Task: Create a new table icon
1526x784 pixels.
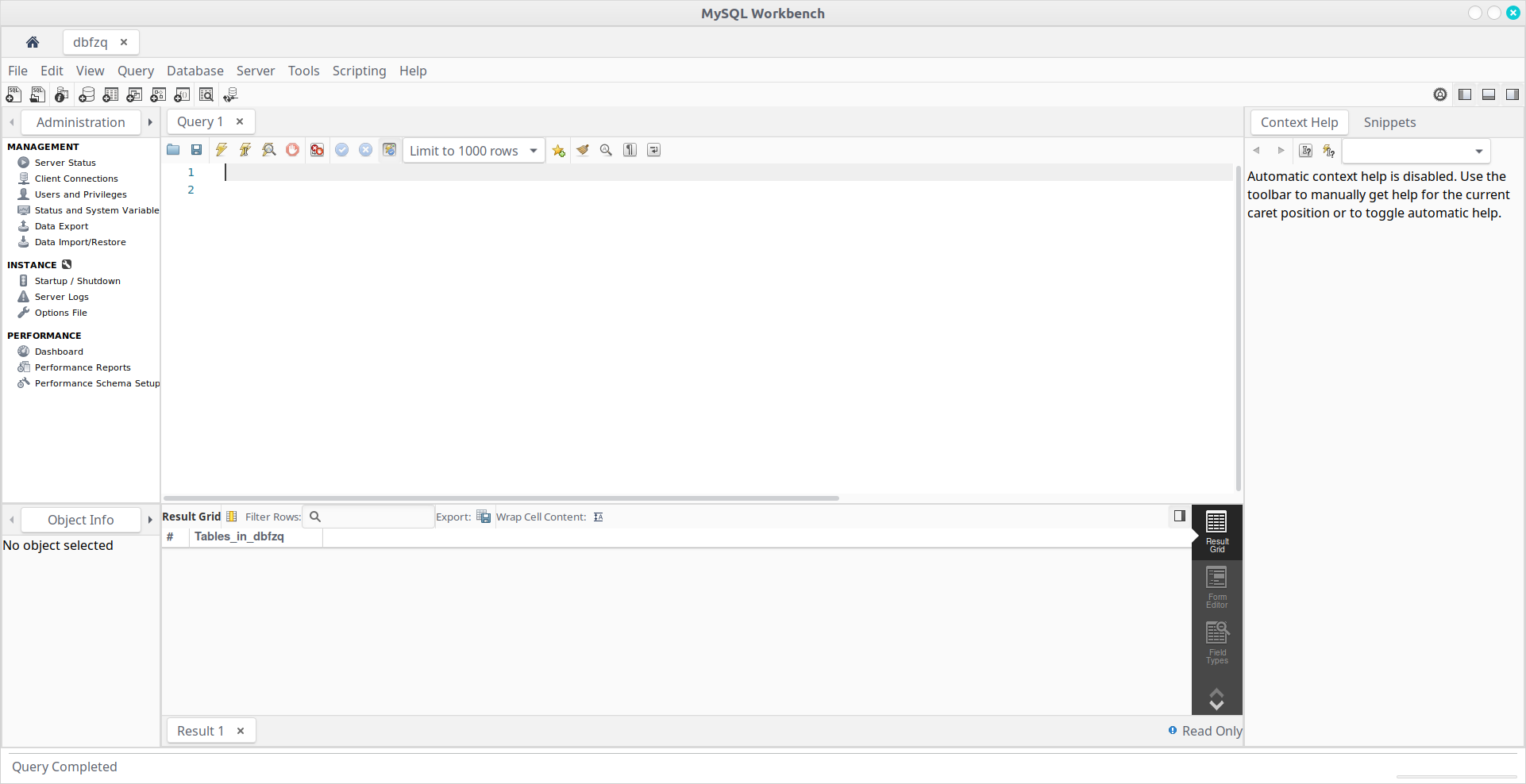Action: pyautogui.click(x=110, y=94)
